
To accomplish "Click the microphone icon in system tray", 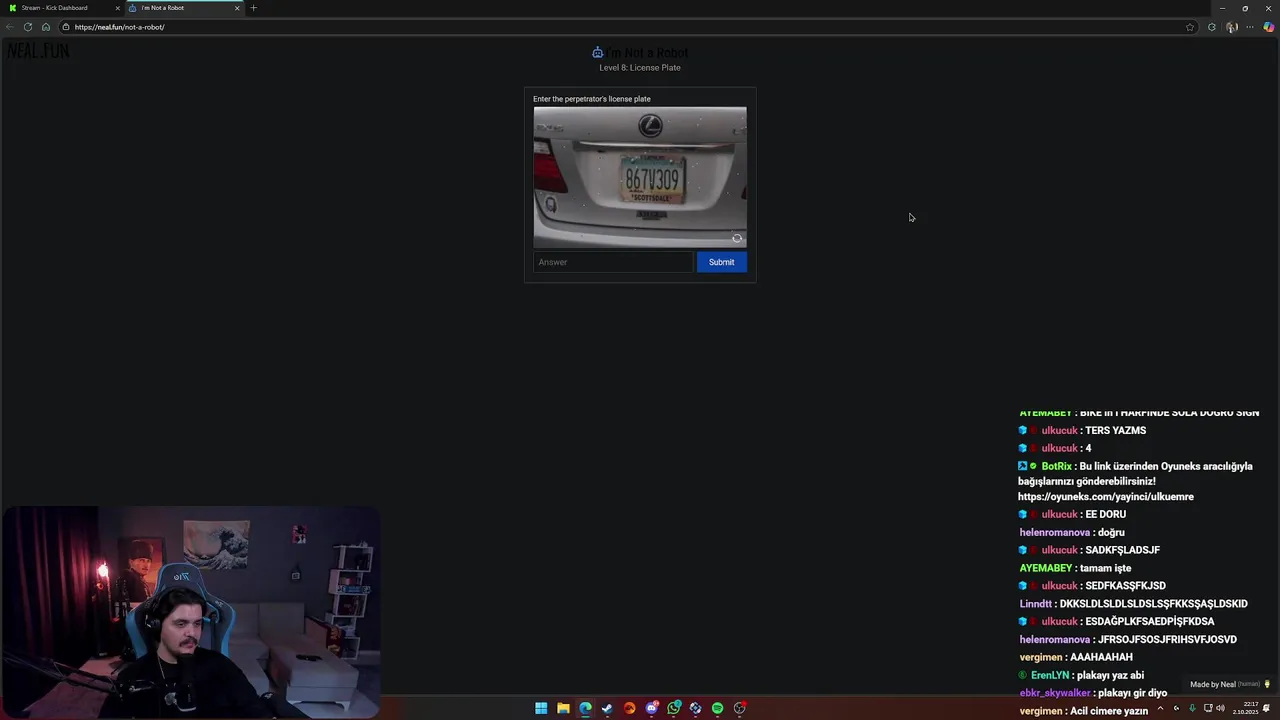I will (x=1192, y=708).
